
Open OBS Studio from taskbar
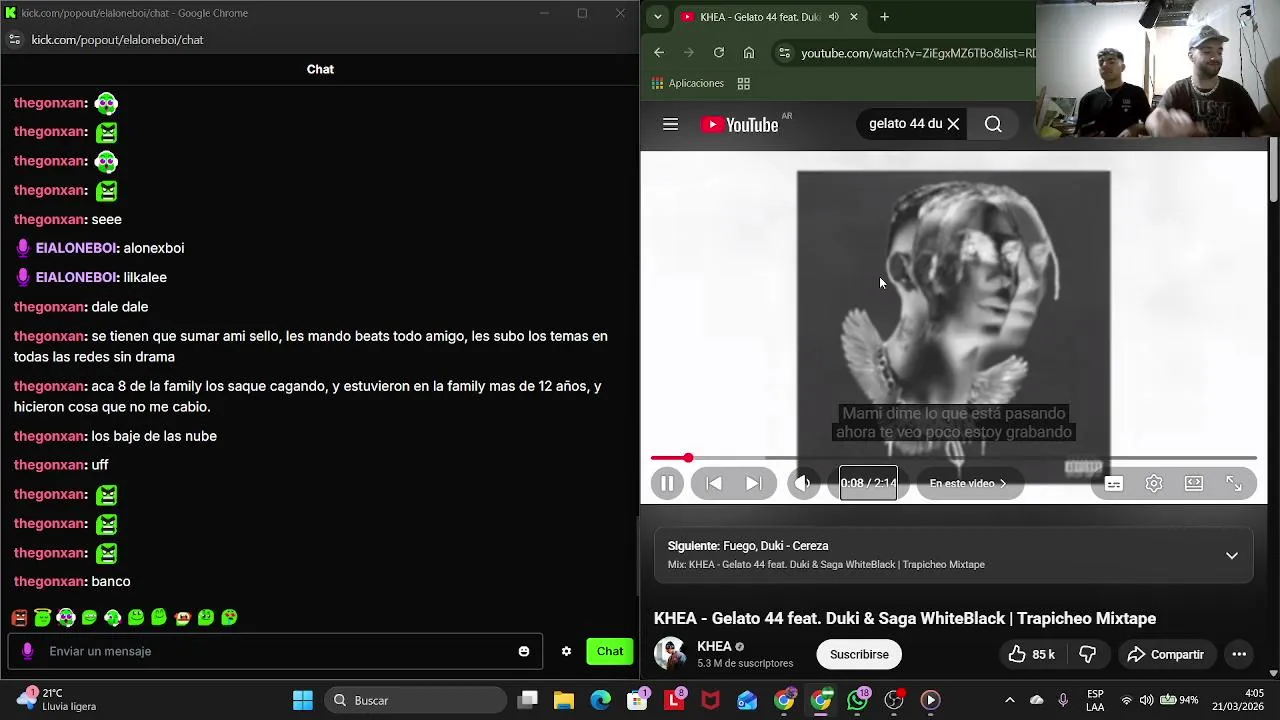(x=894, y=700)
